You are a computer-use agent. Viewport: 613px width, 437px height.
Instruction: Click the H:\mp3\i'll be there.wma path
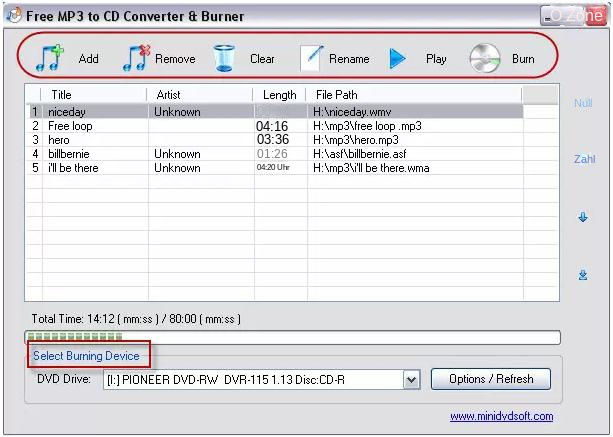[371, 168]
